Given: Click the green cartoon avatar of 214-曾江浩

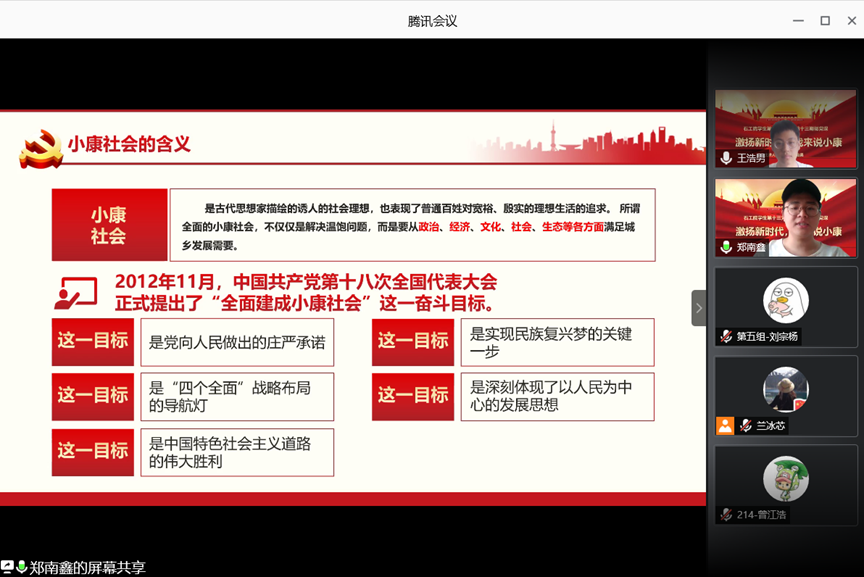Looking at the screenshot, I should [x=785, y=478].
